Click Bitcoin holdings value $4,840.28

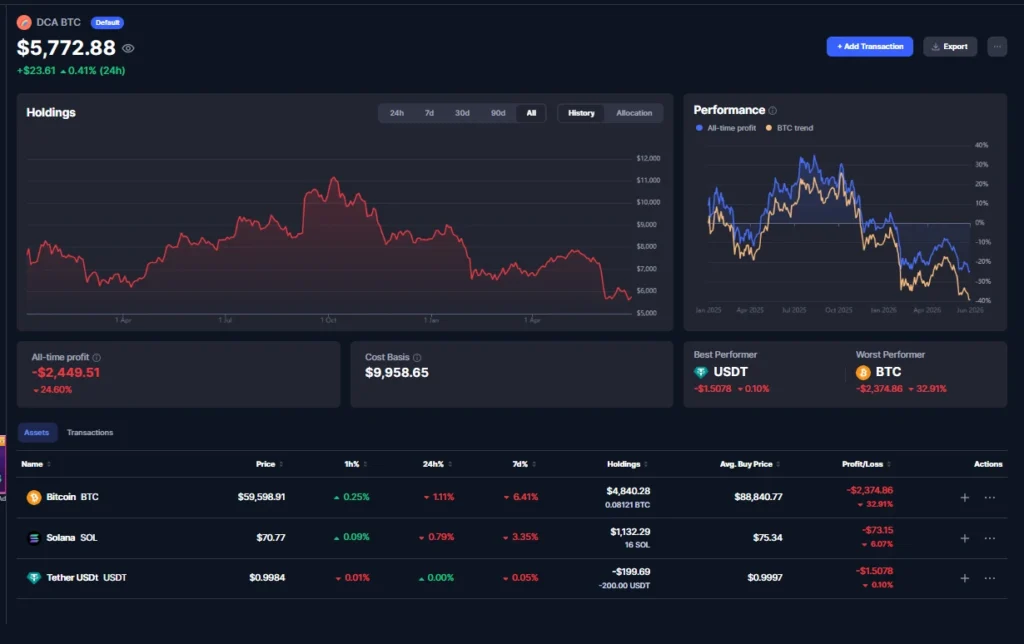tap(628, 491)
